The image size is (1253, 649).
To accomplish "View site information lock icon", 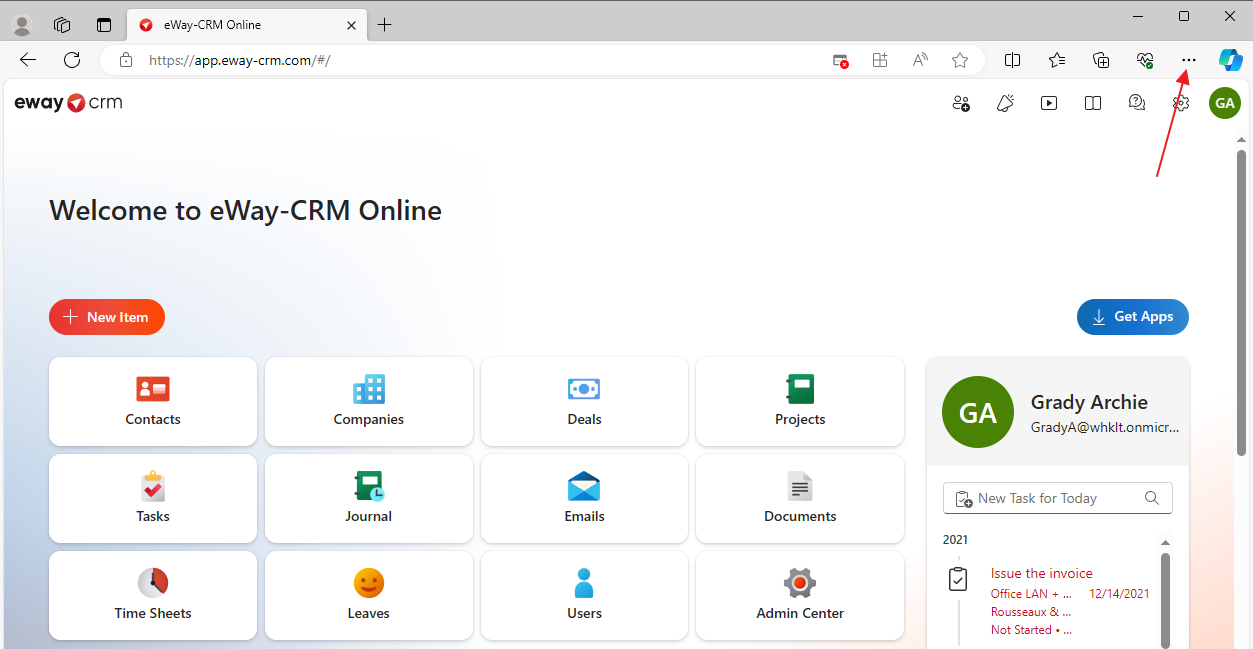I will tap(125, 60).
